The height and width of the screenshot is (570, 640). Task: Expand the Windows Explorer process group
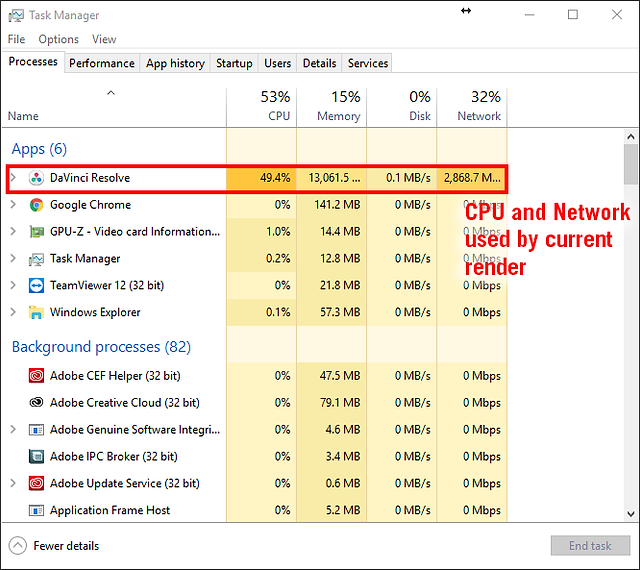click(13, 312)
